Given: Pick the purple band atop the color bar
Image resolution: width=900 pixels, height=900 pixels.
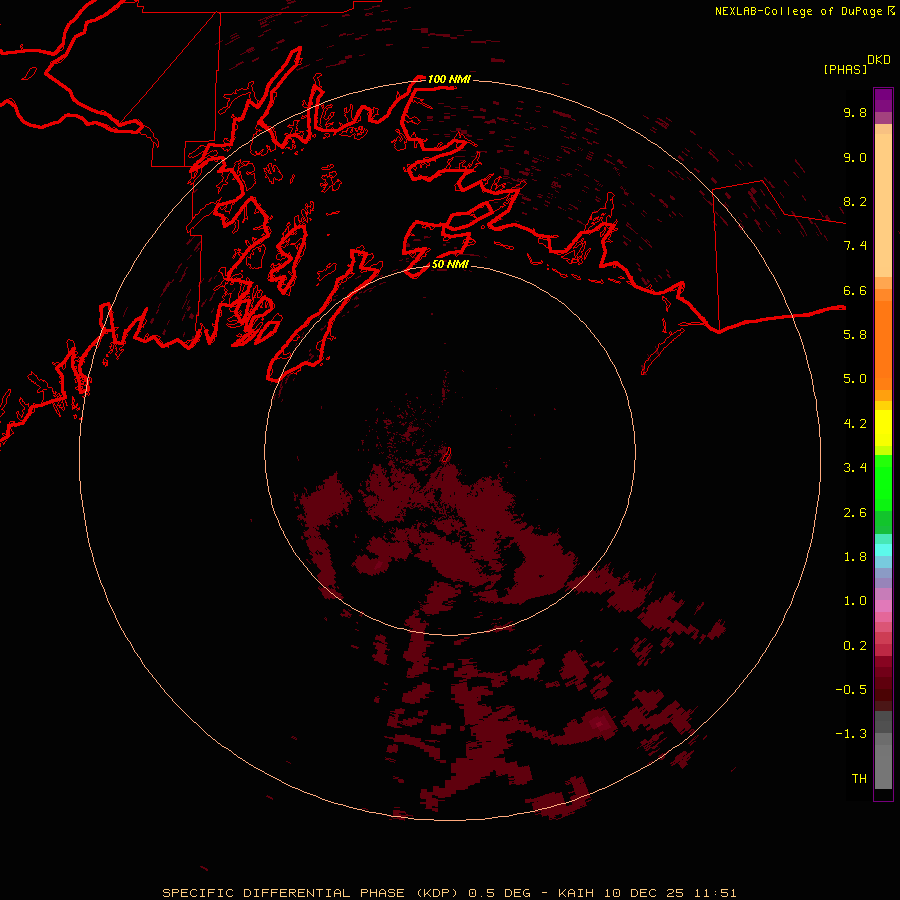Looking at the screenshot, I should coord(883,100).
